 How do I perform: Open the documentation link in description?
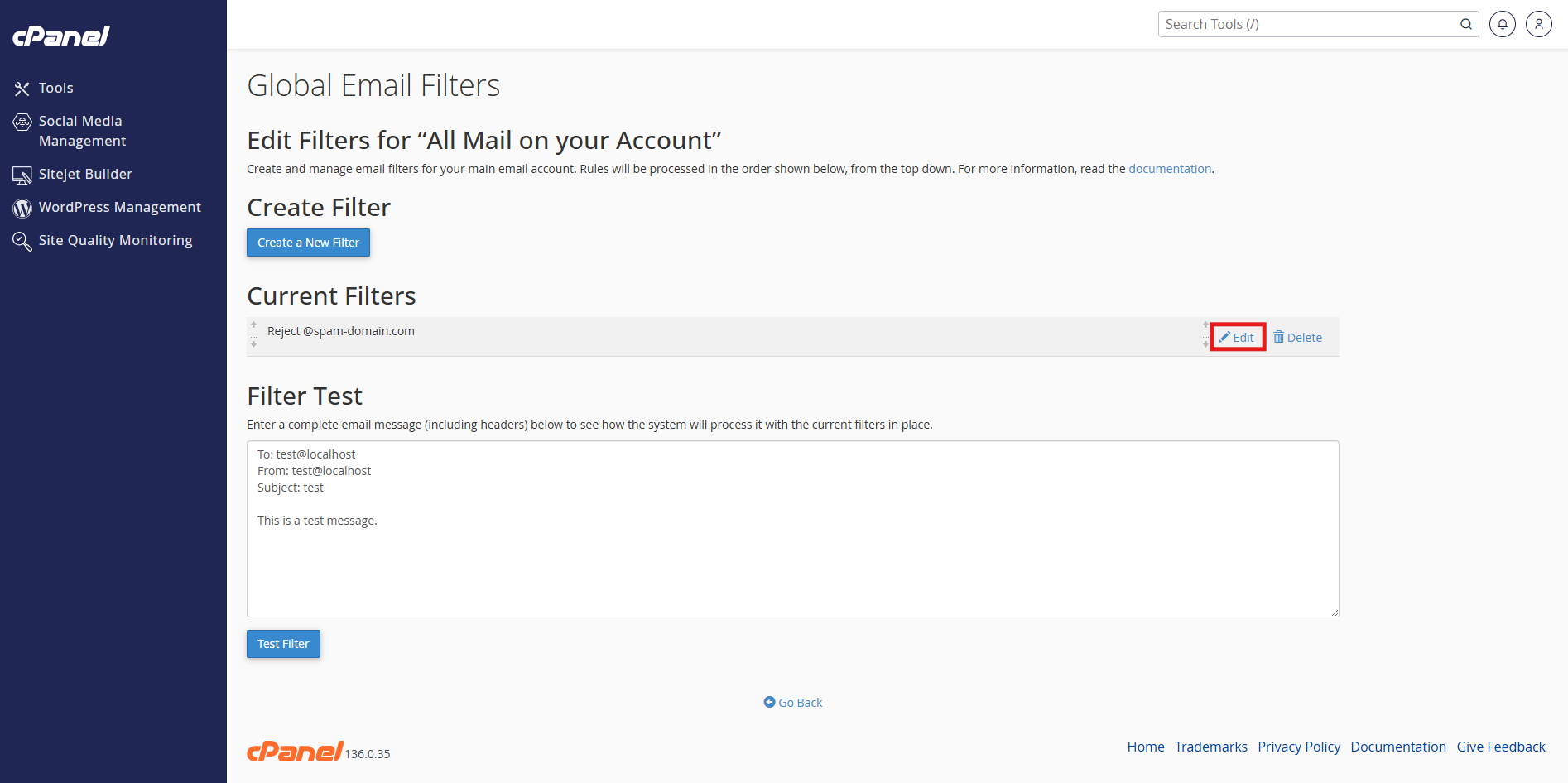click(1170, 169)
